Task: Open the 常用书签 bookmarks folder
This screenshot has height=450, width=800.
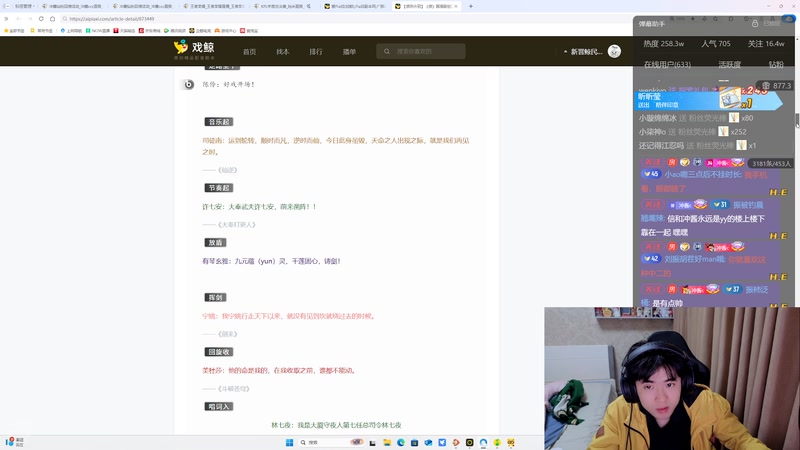Action: 42,31
